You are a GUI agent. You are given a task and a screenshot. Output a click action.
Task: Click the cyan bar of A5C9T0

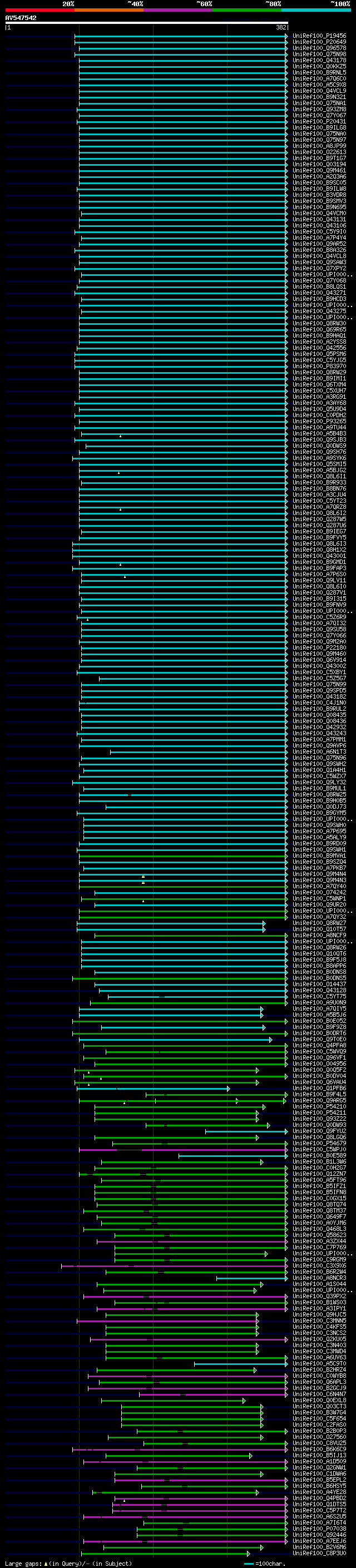point(241,1364)
